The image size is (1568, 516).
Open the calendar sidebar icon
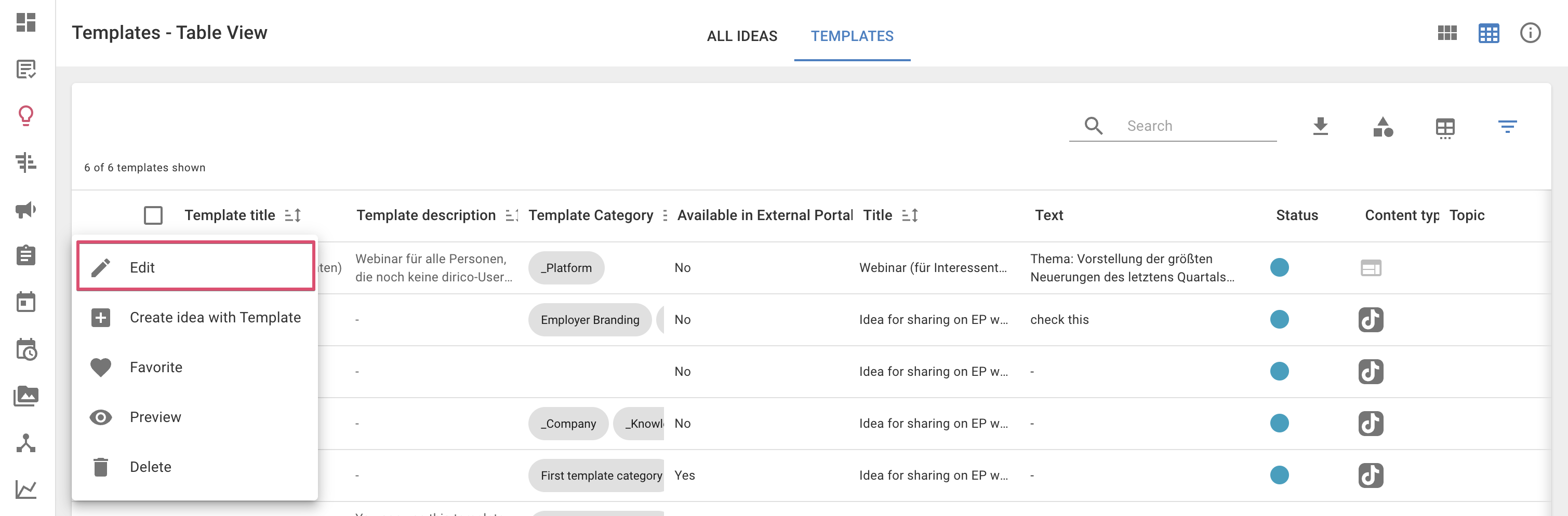click(25, 302)
